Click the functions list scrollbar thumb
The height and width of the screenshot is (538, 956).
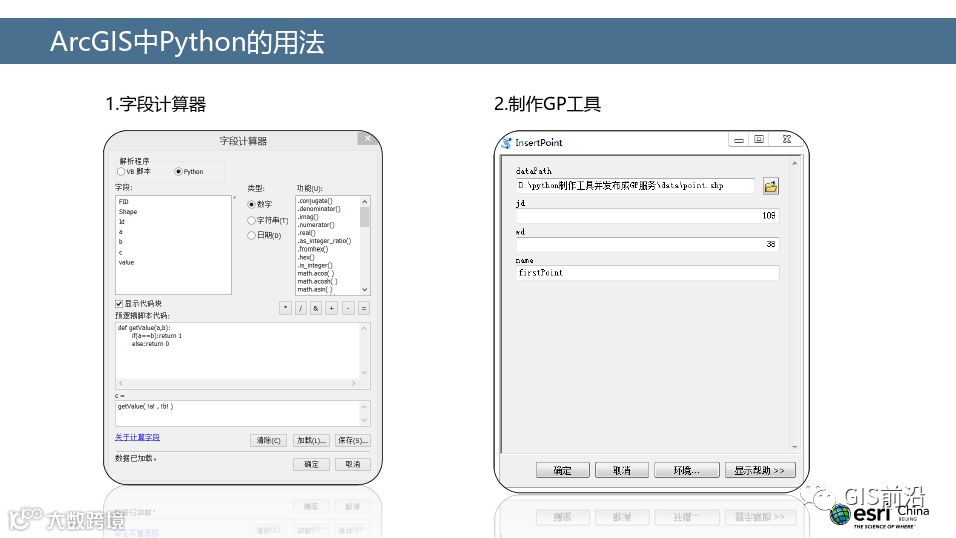(x=365, y=217)
